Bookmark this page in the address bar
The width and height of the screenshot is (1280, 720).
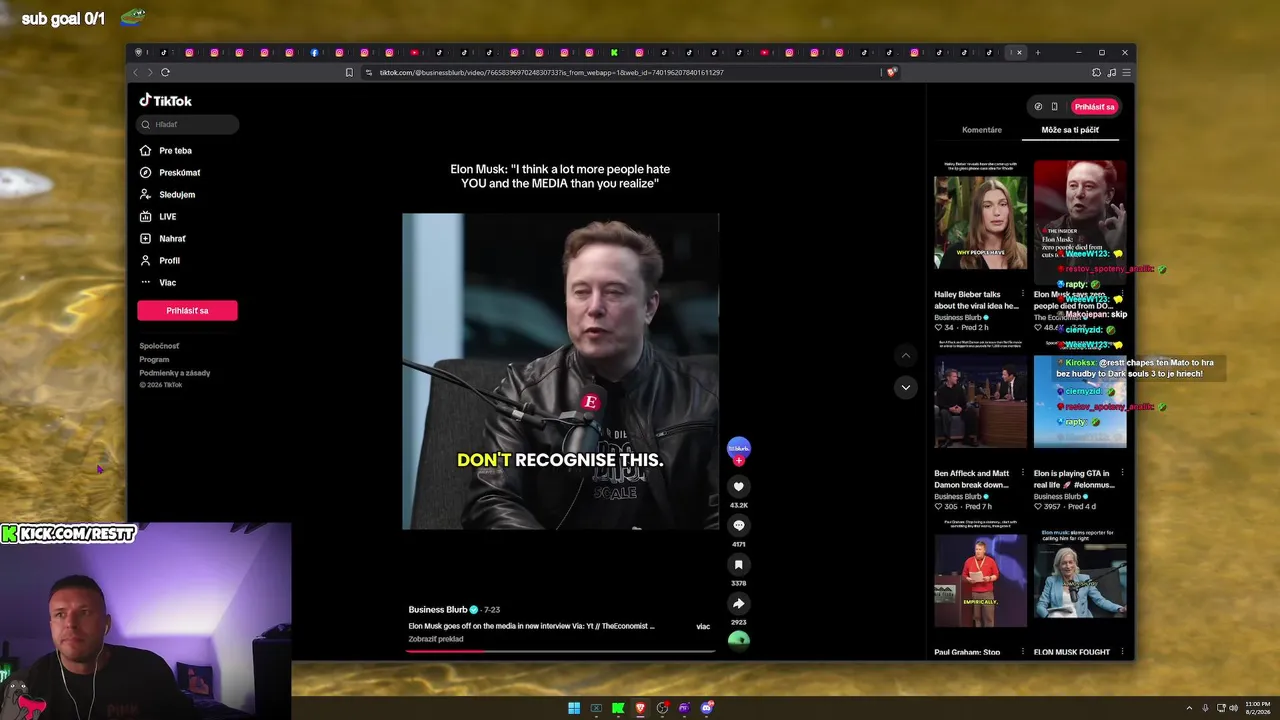click(x=349, y=72)
